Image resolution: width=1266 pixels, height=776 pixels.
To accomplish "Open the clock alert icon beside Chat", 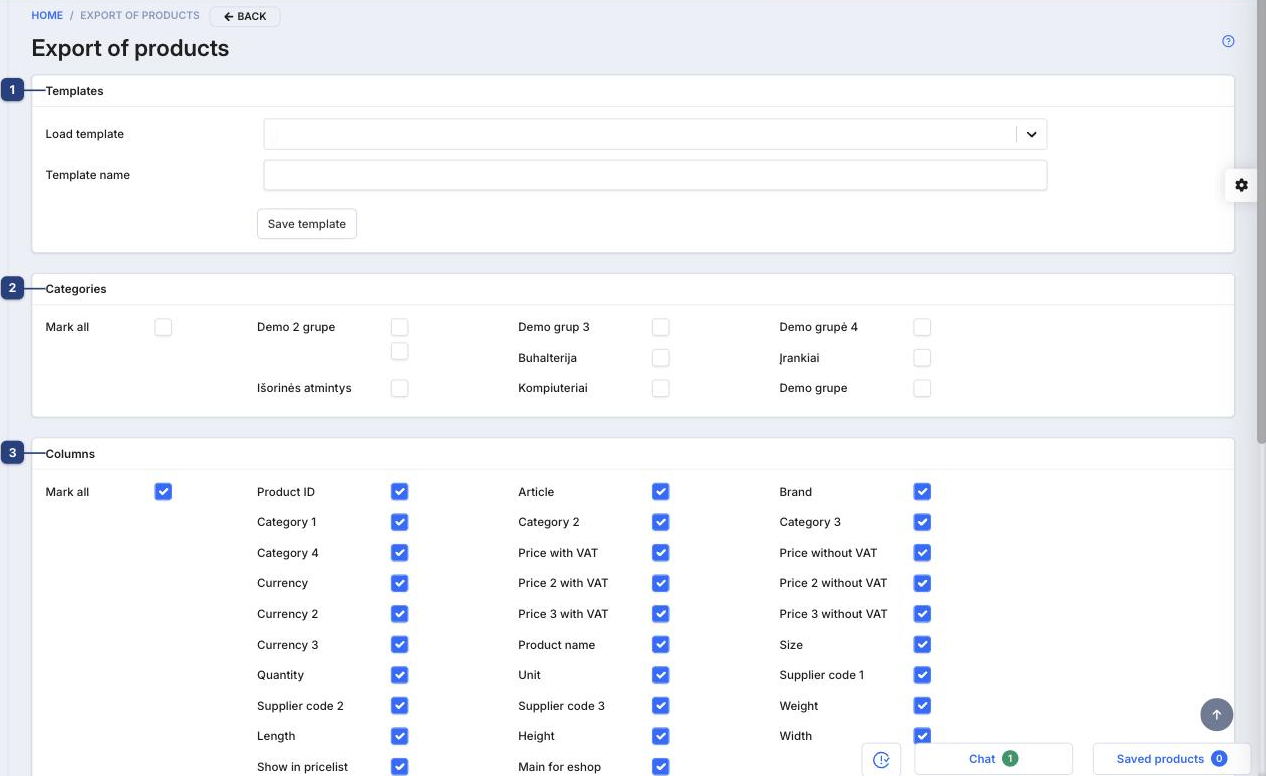I will (x=881, y=760).
